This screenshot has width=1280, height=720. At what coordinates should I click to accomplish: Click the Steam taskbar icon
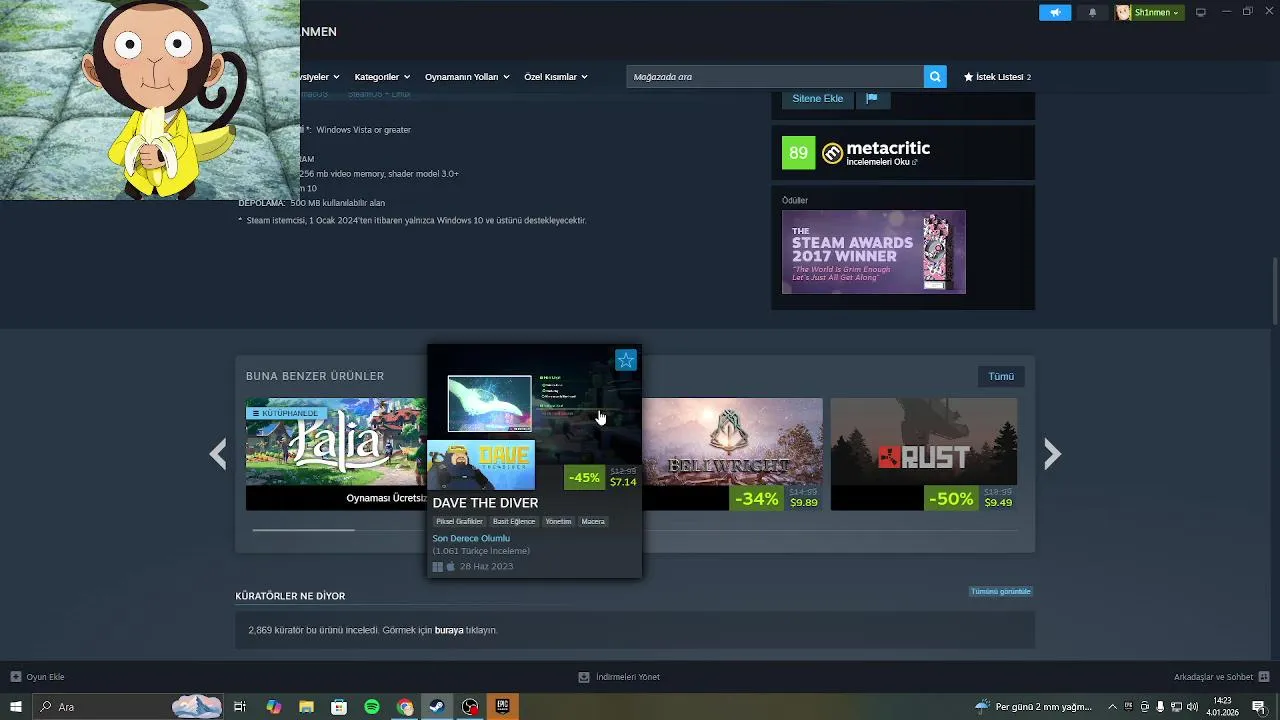437,707
